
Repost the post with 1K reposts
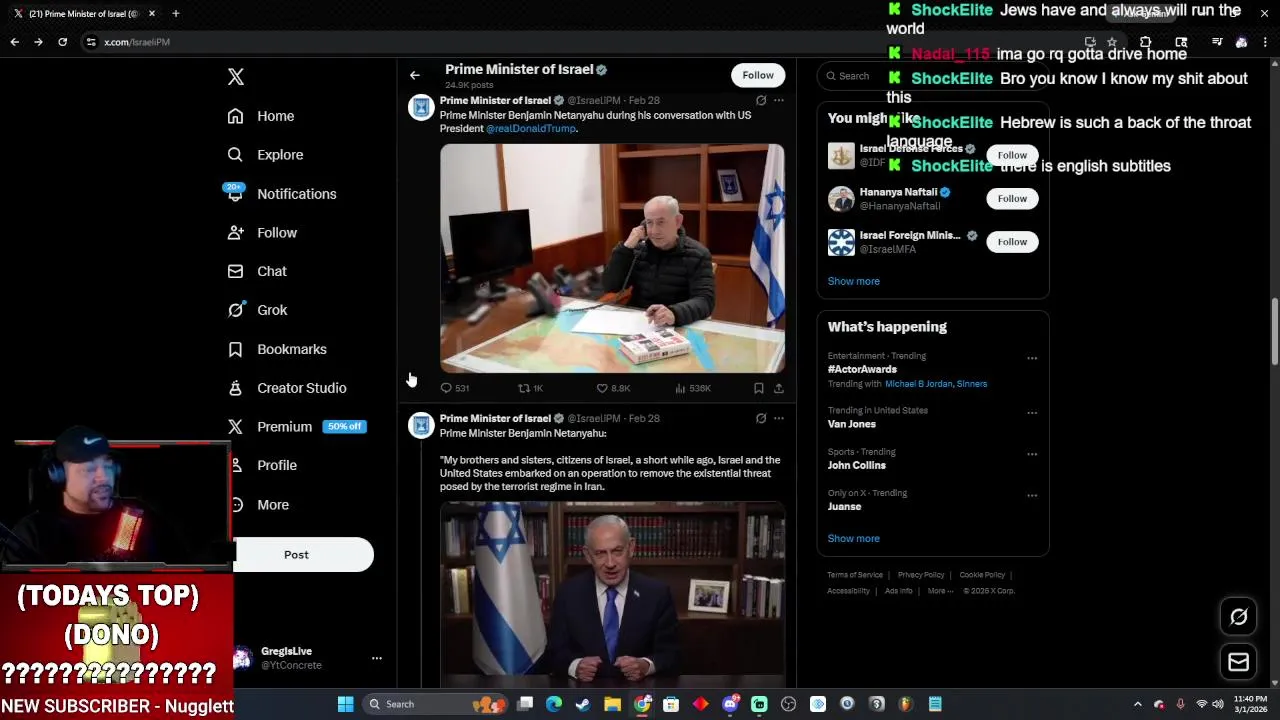coord(530,388)
